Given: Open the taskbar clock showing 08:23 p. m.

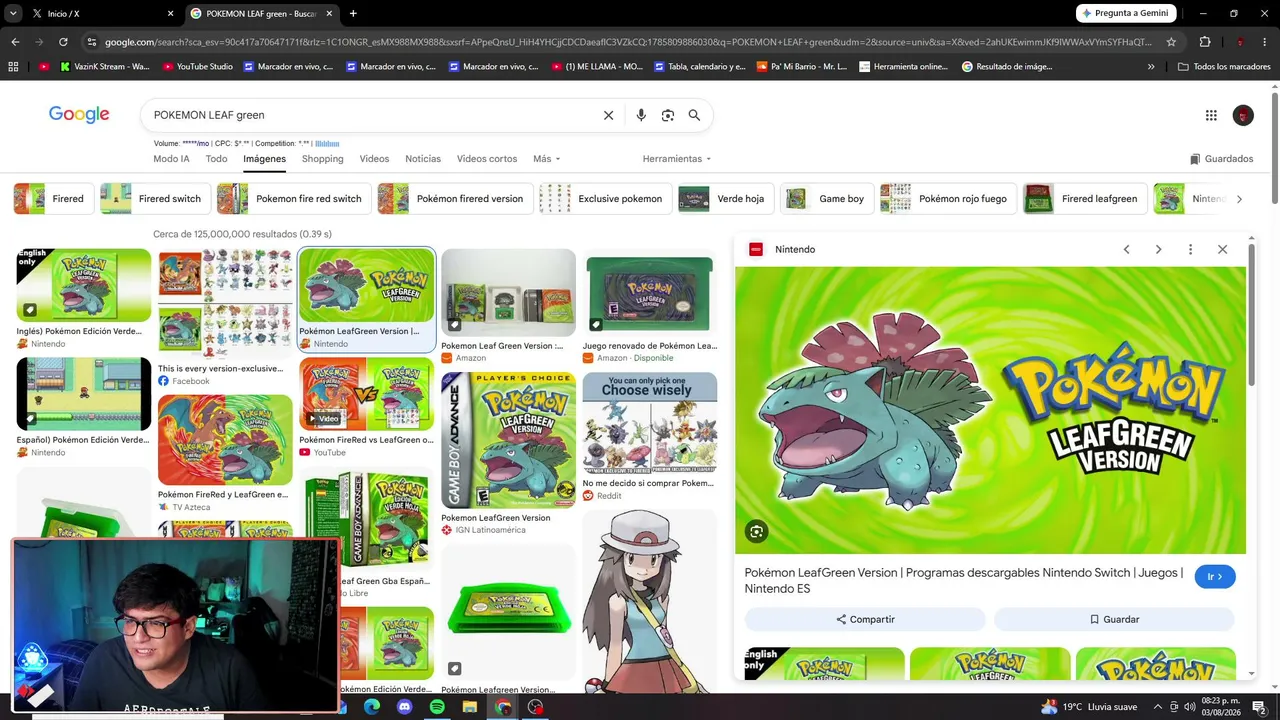Looking at the screenshot, I should point(1220,707).
